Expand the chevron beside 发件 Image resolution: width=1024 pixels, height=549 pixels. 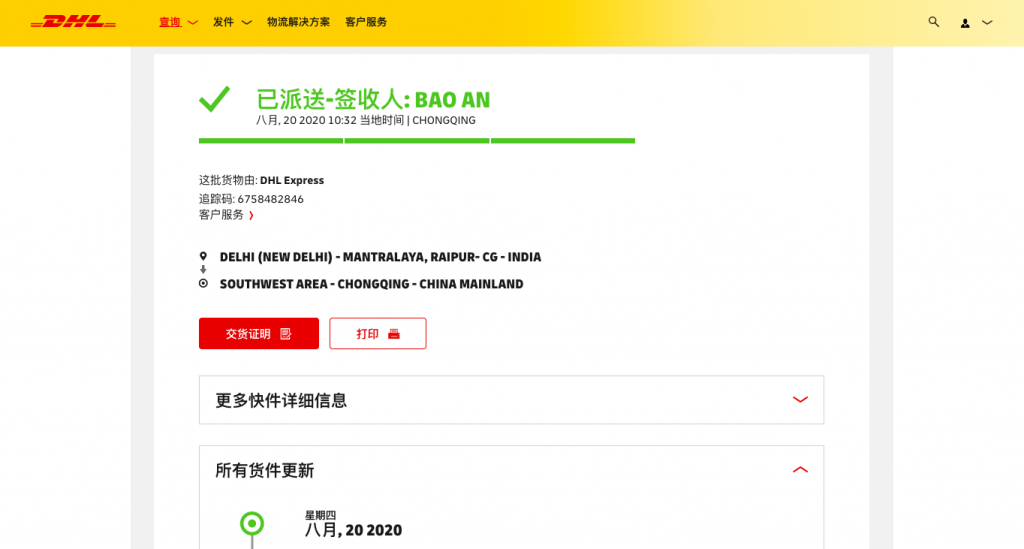[247, 23]
